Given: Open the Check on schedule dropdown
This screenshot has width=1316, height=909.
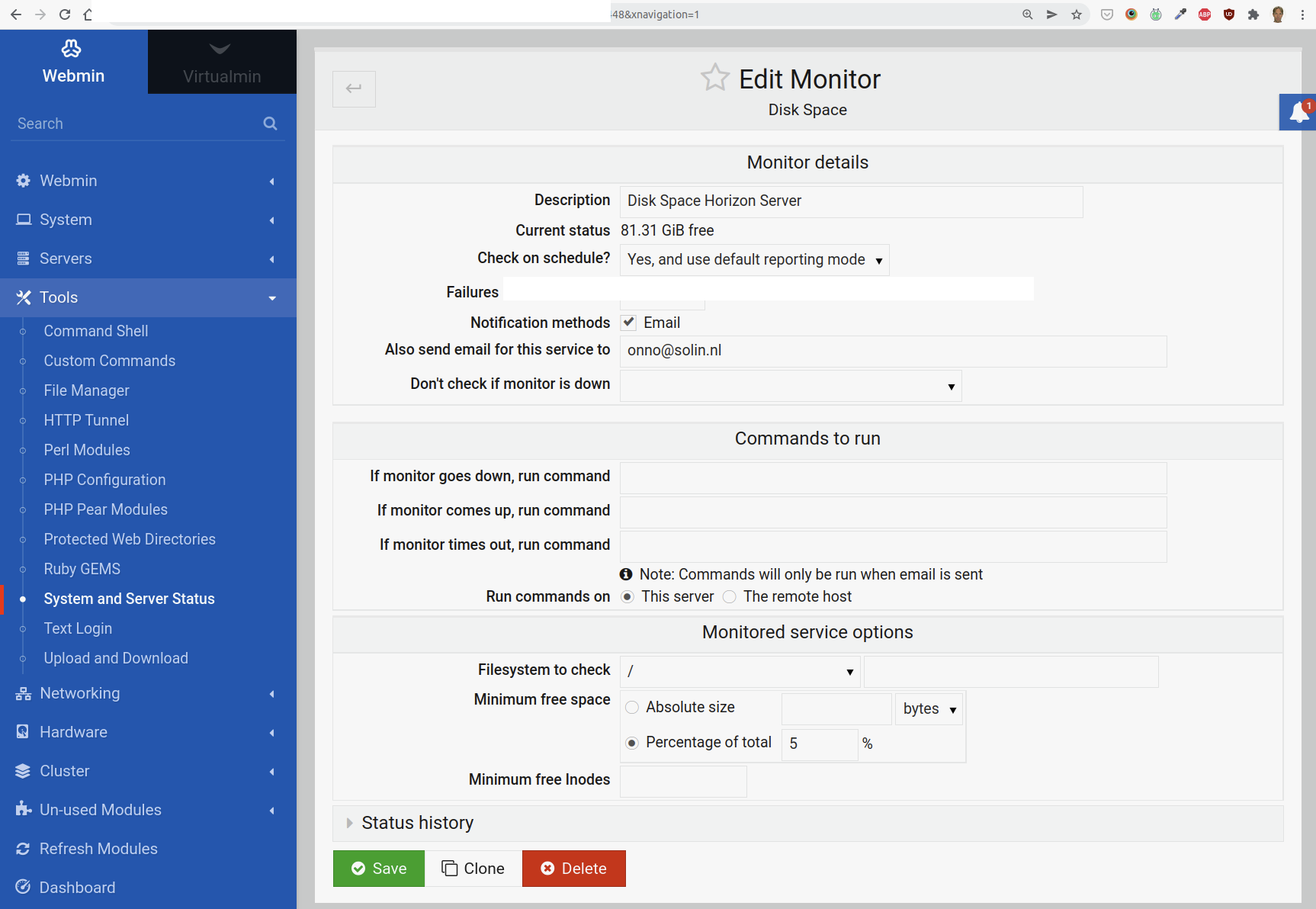Looking at the screenshot, I should coord(754,260).
